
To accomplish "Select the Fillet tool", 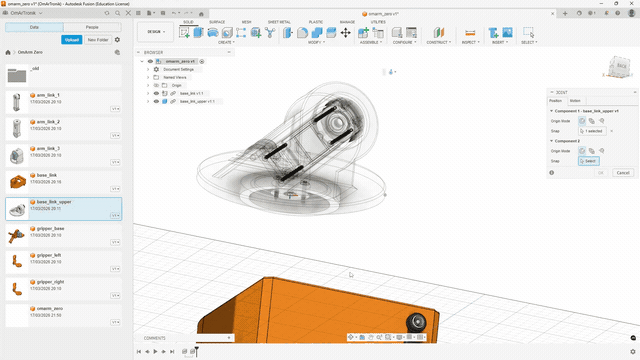I will [302, 33].
